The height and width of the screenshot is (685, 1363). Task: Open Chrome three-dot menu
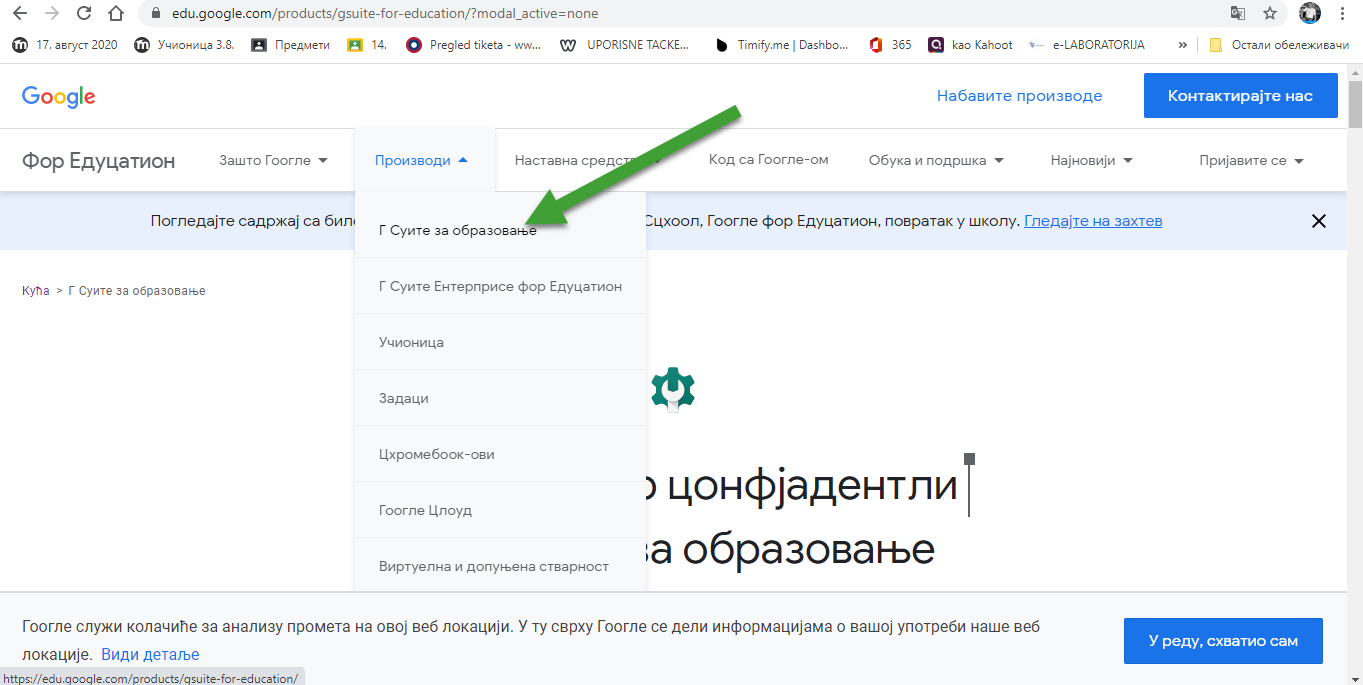click(x=1343, y=14)
